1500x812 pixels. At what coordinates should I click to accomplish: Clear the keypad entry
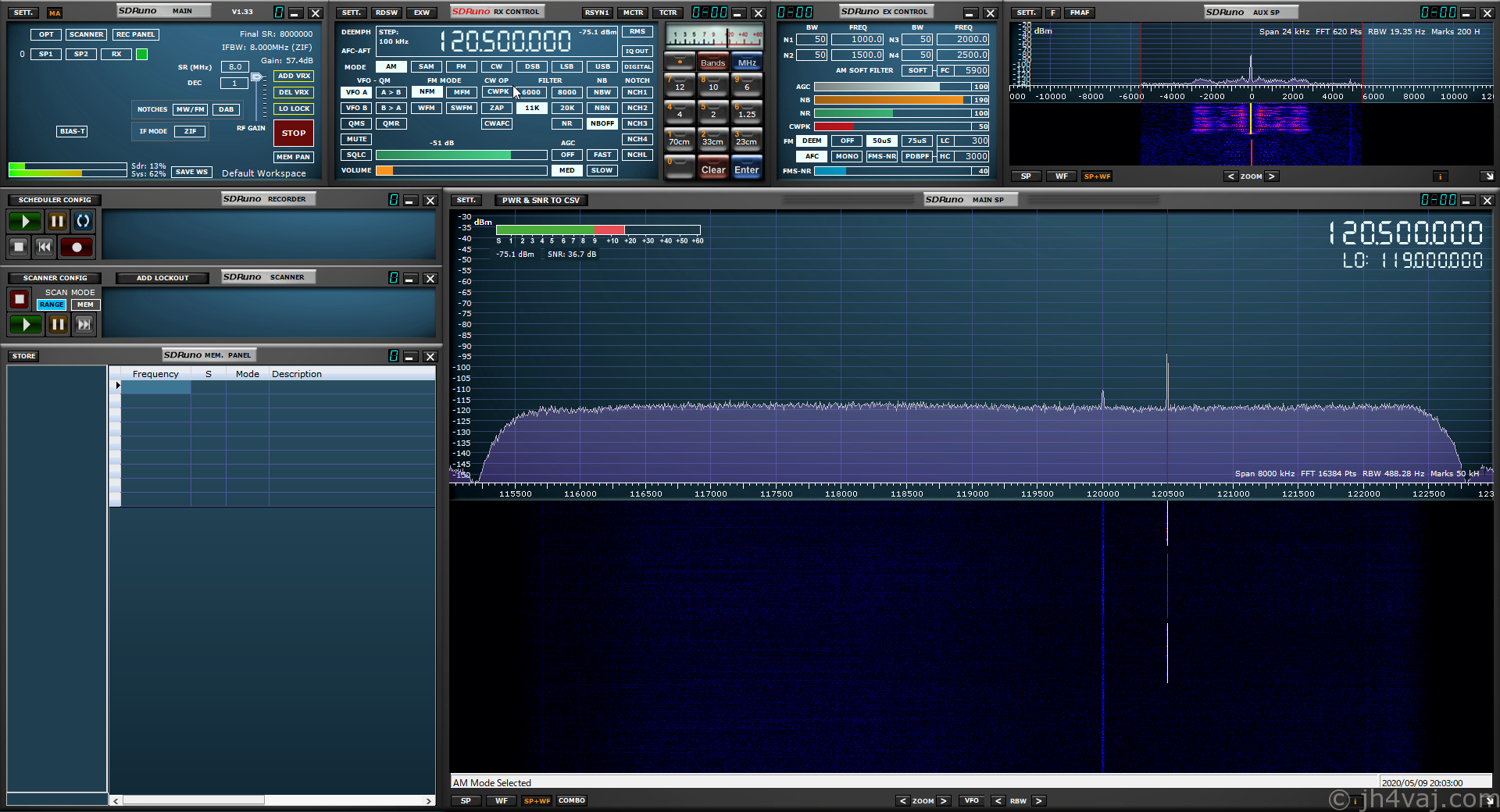pos(713,168)
